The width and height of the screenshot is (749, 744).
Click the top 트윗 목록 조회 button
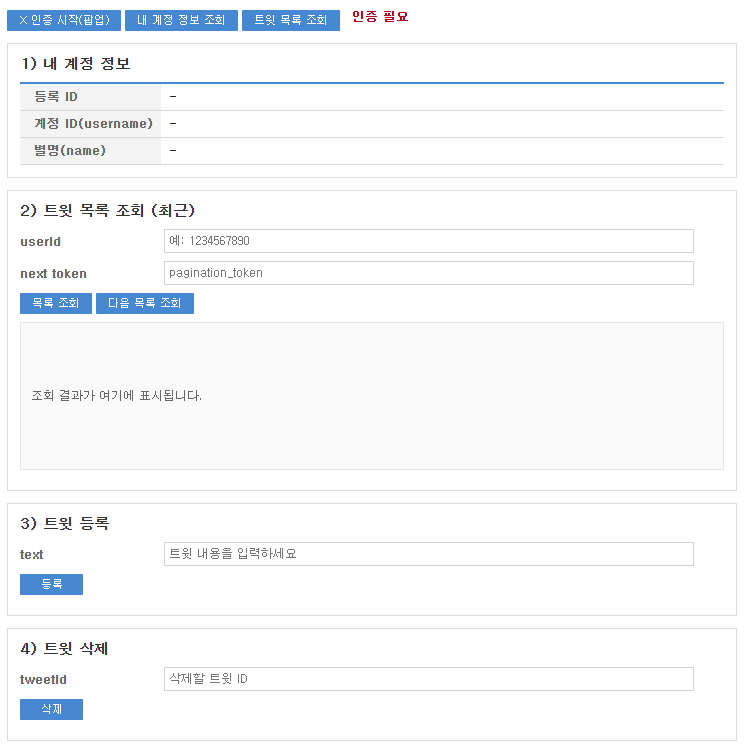click(290, 20)
